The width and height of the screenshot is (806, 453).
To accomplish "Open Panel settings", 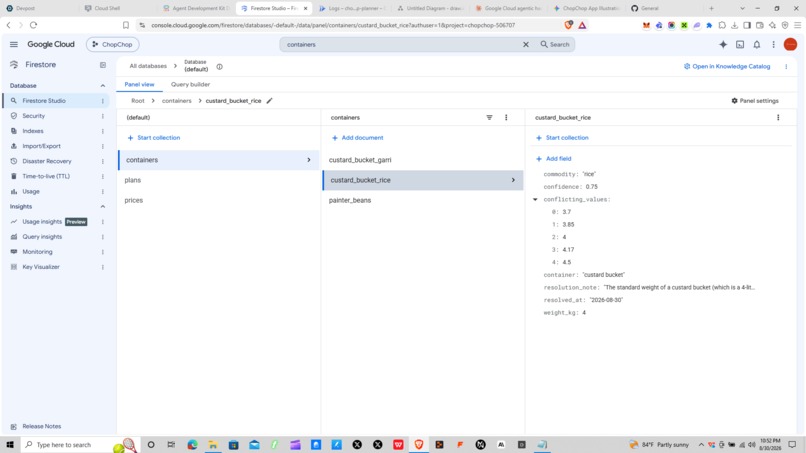I will [x=755, y=101].
